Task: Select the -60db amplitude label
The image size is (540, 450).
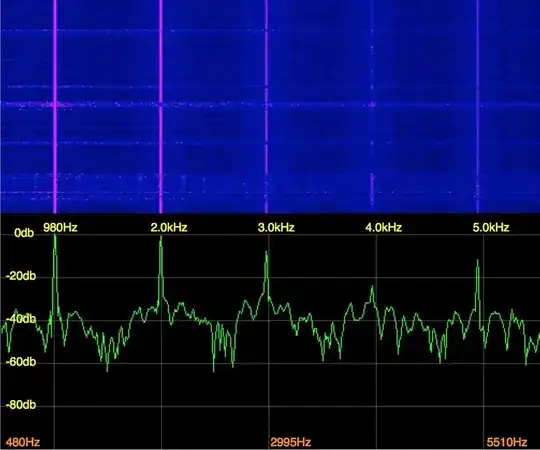Action: 21,362
